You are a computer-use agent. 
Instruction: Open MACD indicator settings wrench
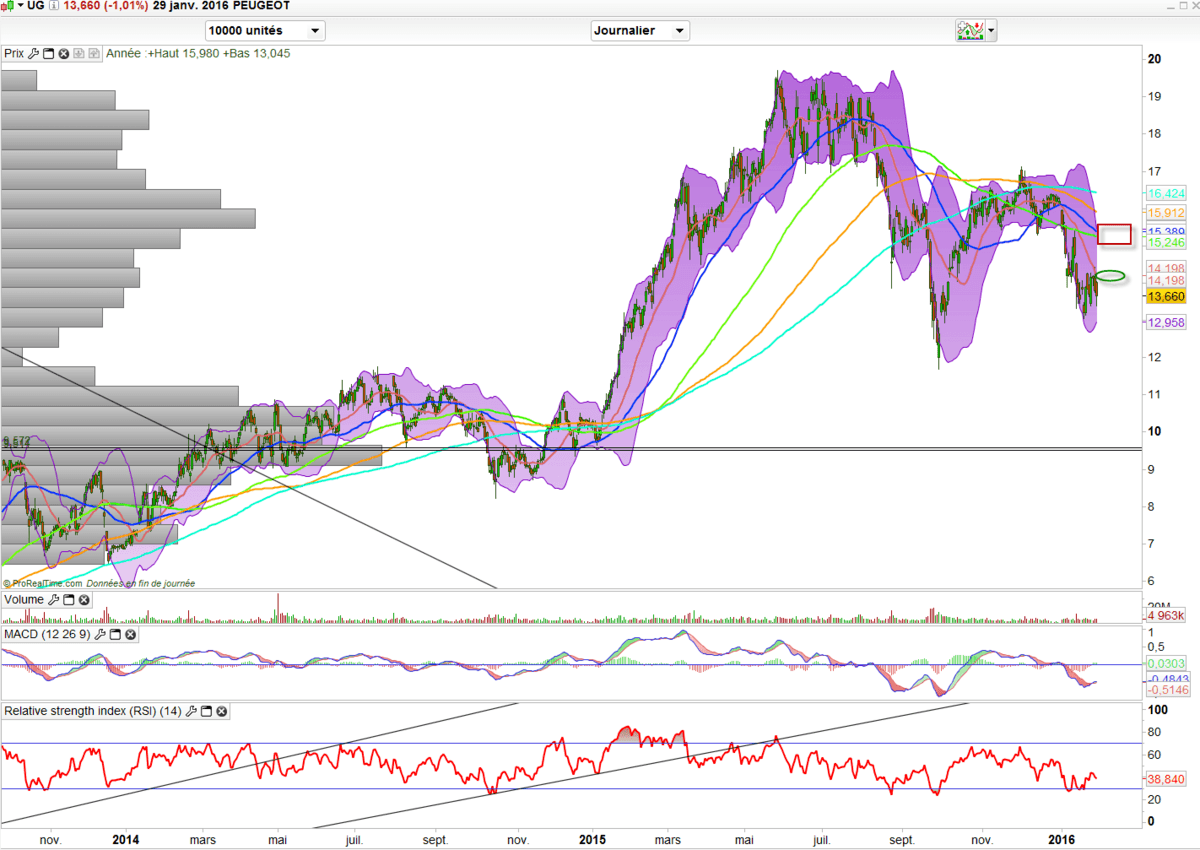100,635
